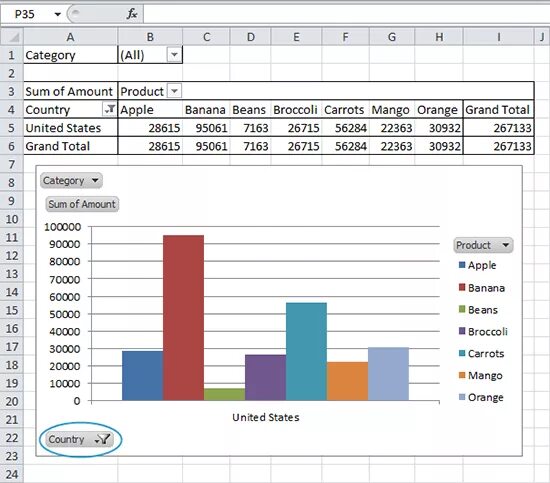
Task: Select the light blue Orange bar
Action: click(388, 374)
